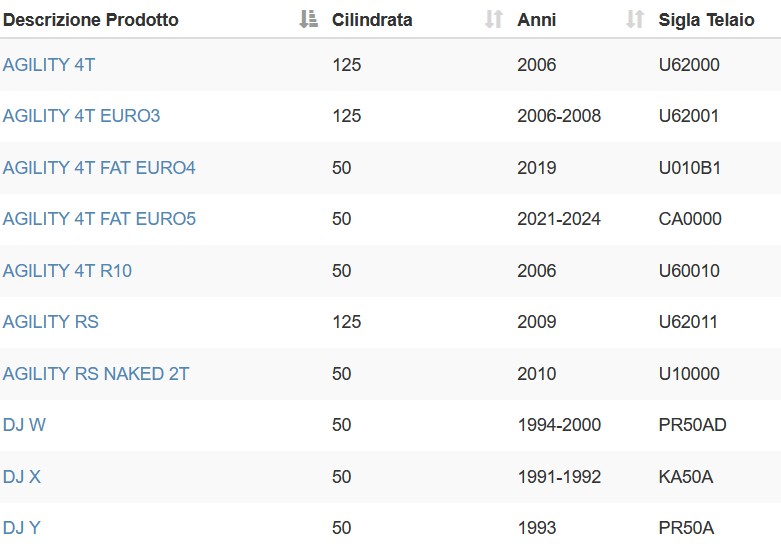Sort by Descrizione Prodotto using sort icon
The height and width of the screenshot is (553, 781).
(x=308, y=19)
